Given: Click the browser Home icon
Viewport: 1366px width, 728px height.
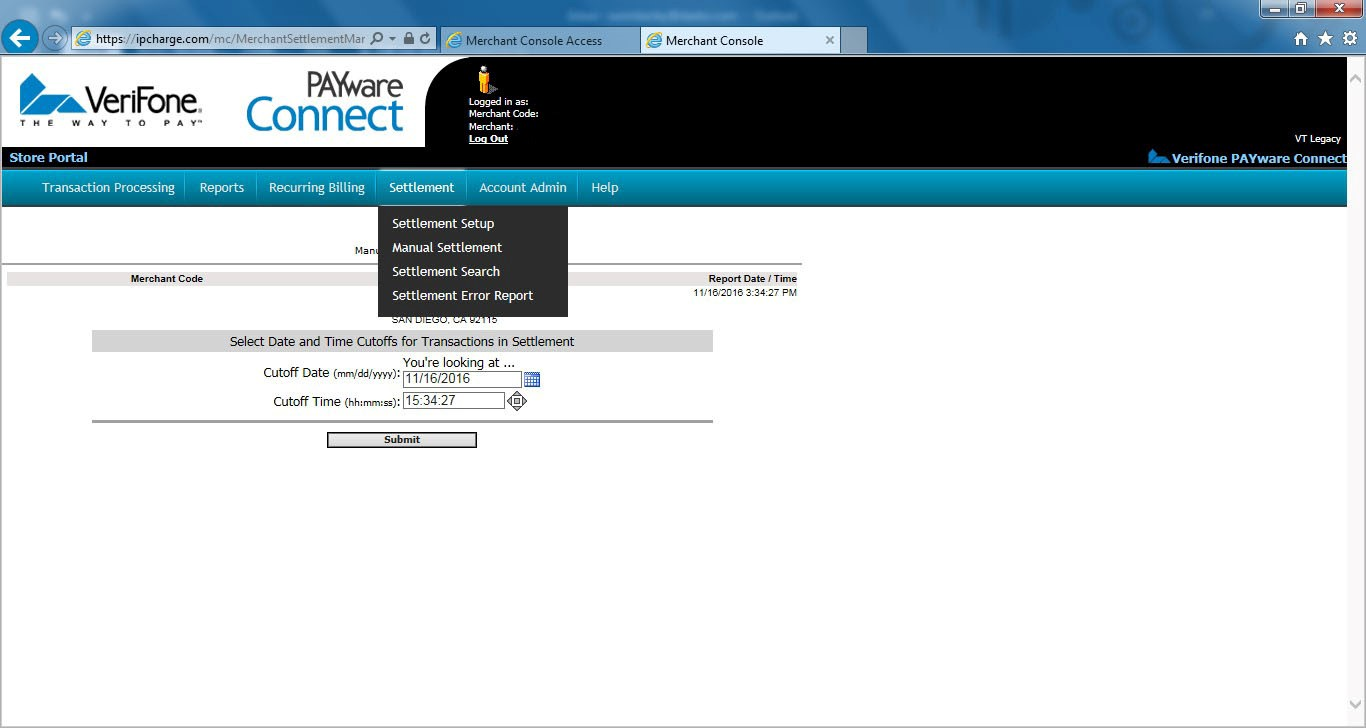Looking at the screenshot, I should (1301, 39).
